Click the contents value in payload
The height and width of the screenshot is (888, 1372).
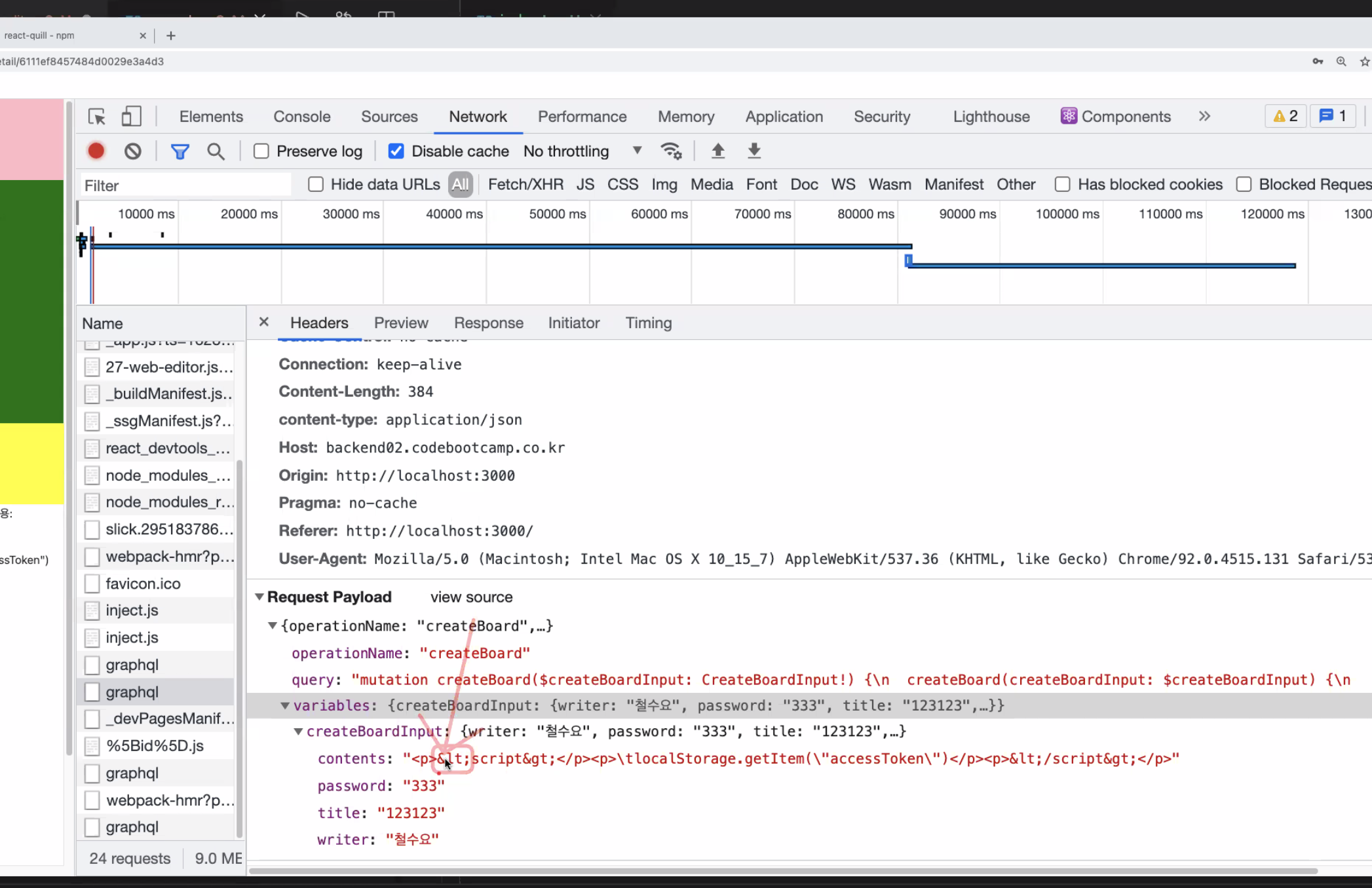tap(791, 758)
